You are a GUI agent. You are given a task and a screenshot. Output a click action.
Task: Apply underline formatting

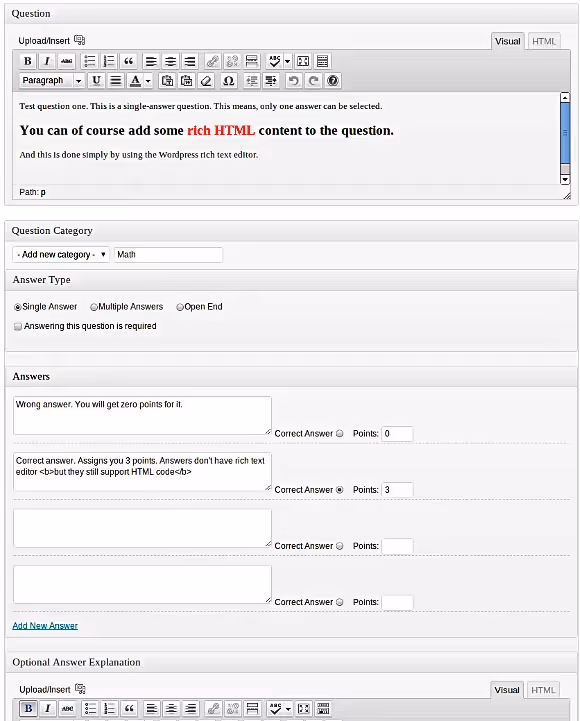[96, 81]
